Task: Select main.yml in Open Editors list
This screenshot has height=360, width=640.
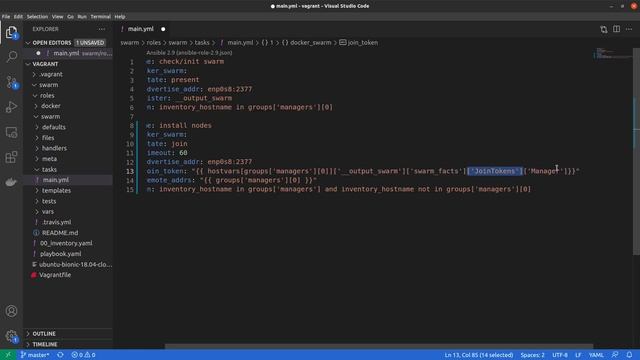Action: [67, 53]
